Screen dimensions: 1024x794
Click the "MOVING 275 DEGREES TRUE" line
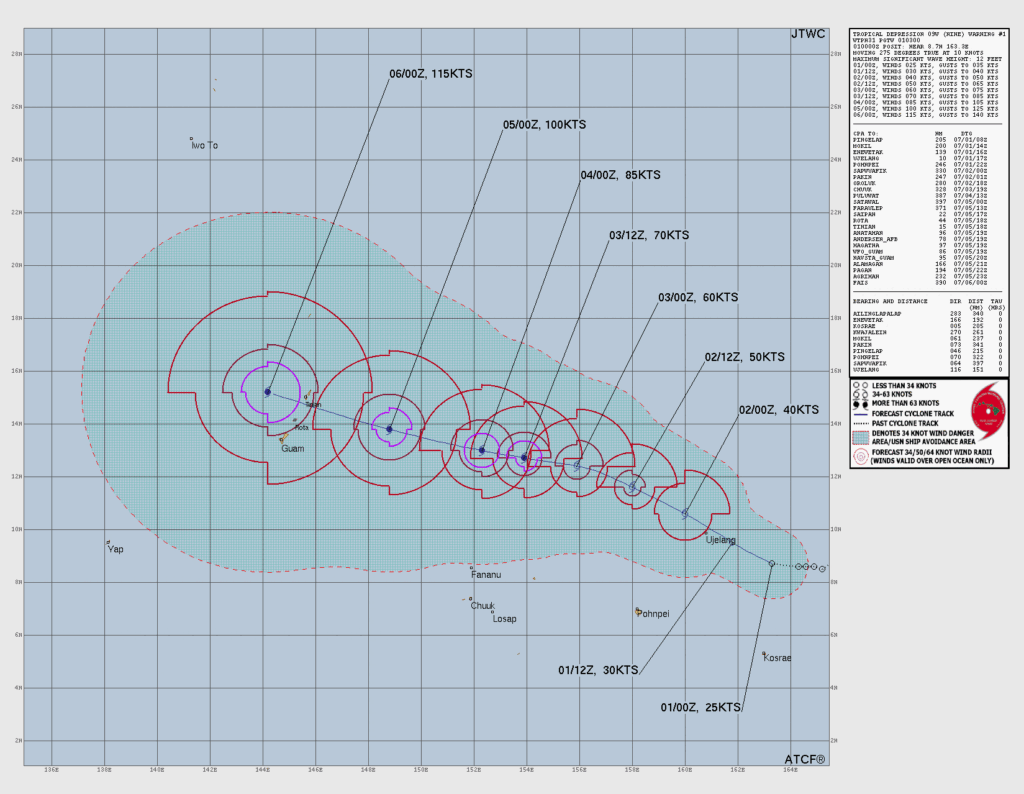[x=918, y=53]
